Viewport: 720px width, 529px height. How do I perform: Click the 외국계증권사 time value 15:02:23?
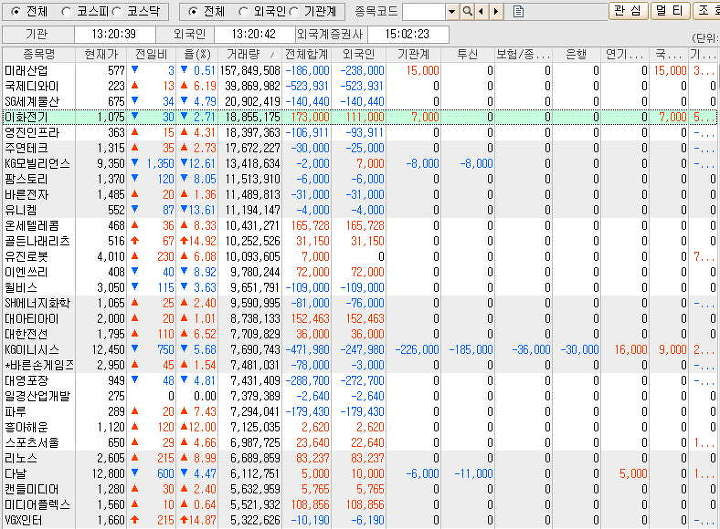[407, 34]
